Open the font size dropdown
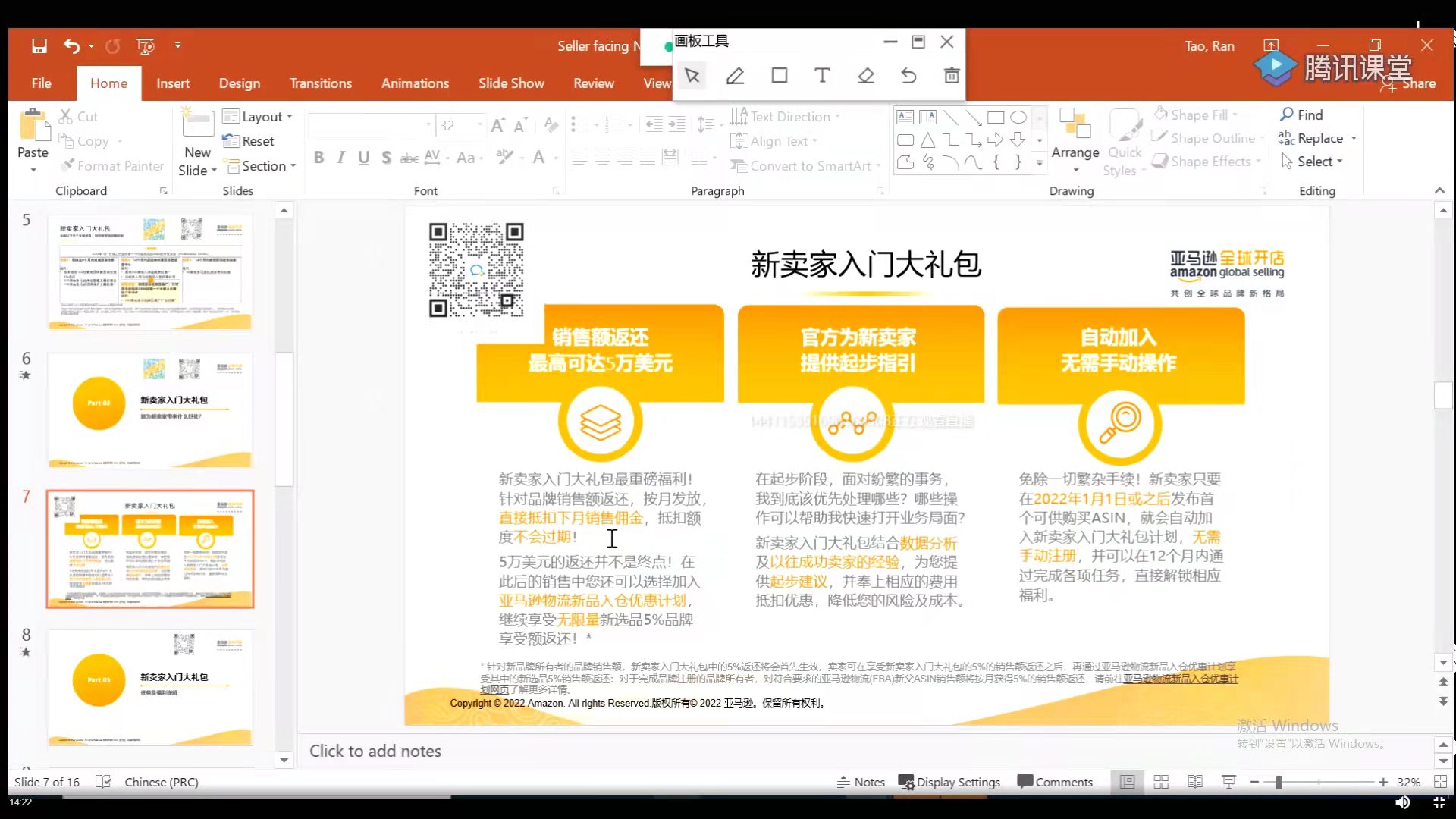 (478, 125)
